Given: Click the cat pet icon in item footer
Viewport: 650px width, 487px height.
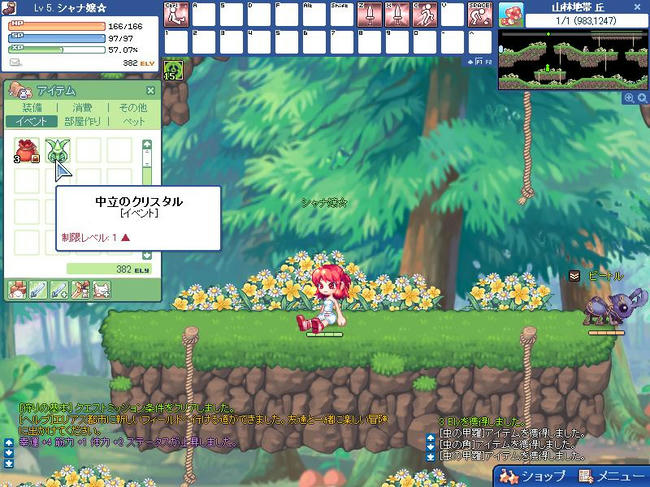Looking at the screenshot, I should (102, 290).
